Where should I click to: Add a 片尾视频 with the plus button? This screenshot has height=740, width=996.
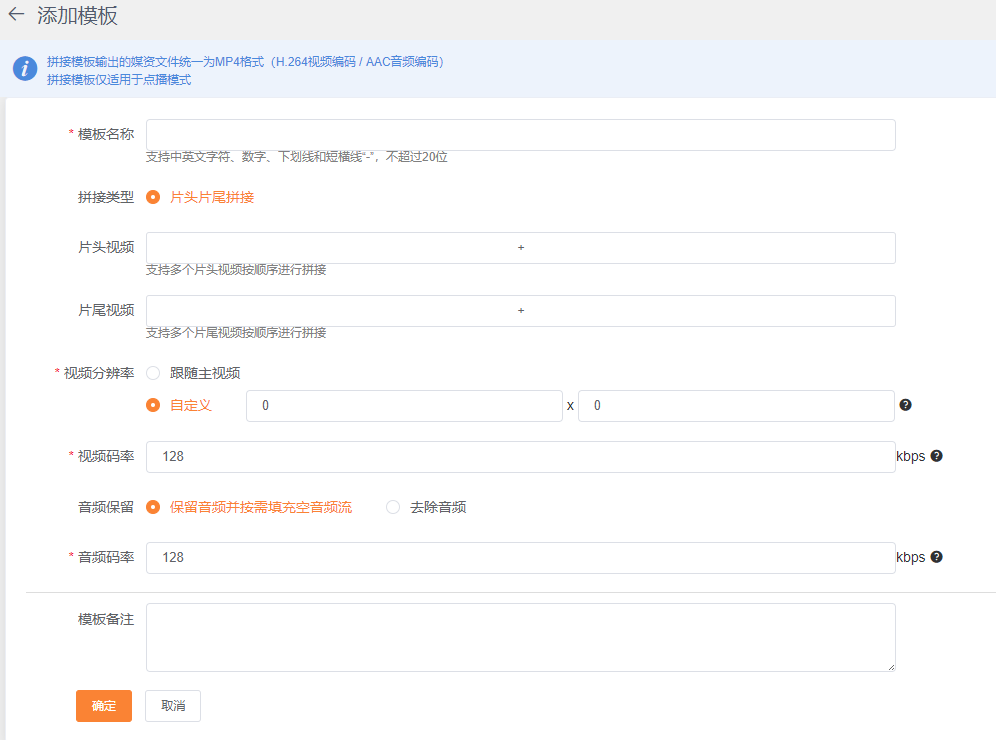tap(521, 311)
